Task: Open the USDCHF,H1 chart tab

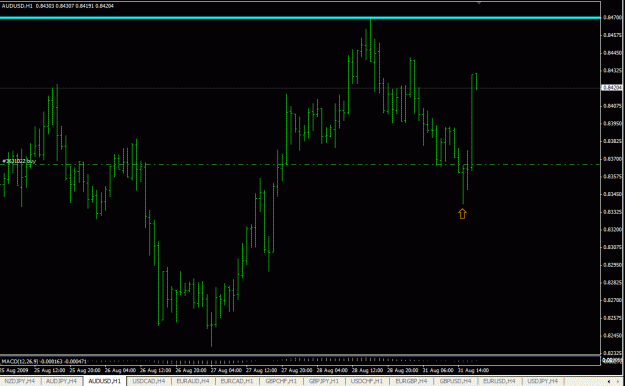Action: [367, 381]
